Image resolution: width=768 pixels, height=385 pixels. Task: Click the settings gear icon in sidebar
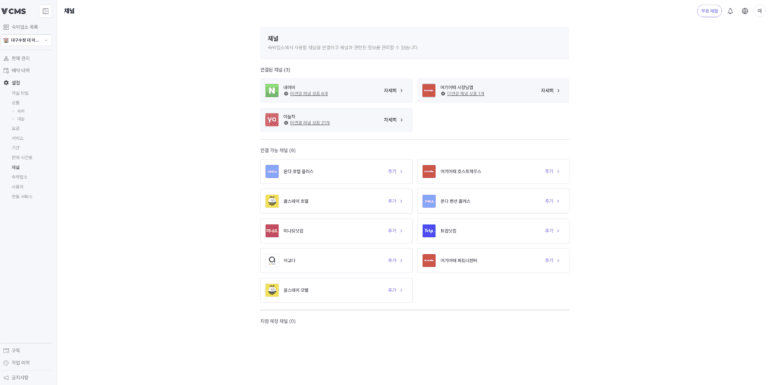click(6, 83)
